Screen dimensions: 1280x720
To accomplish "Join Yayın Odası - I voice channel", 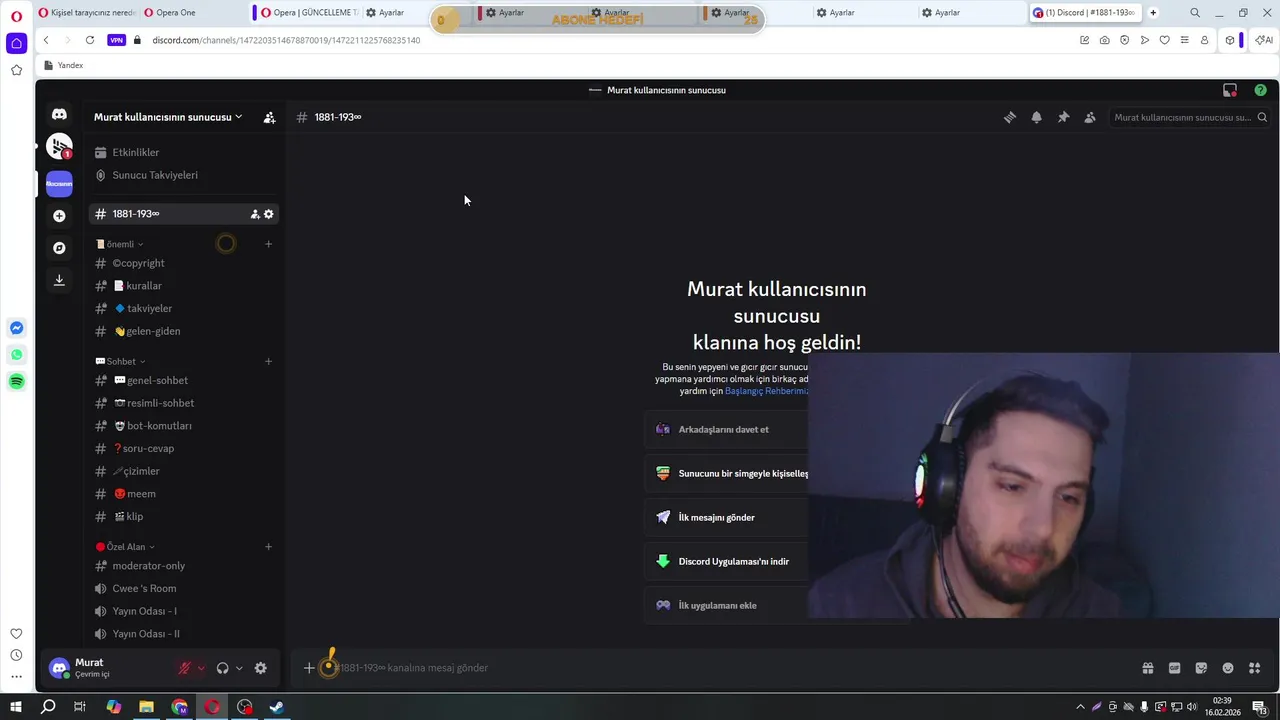I will click(x=183, y=611).
